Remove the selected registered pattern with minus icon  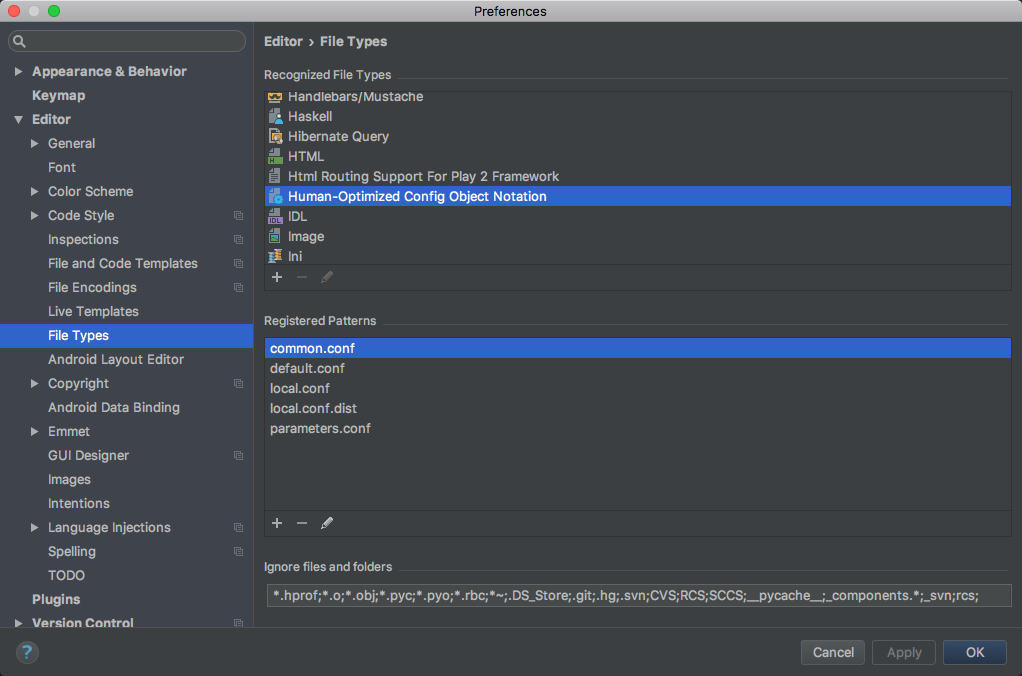(302, 523)
